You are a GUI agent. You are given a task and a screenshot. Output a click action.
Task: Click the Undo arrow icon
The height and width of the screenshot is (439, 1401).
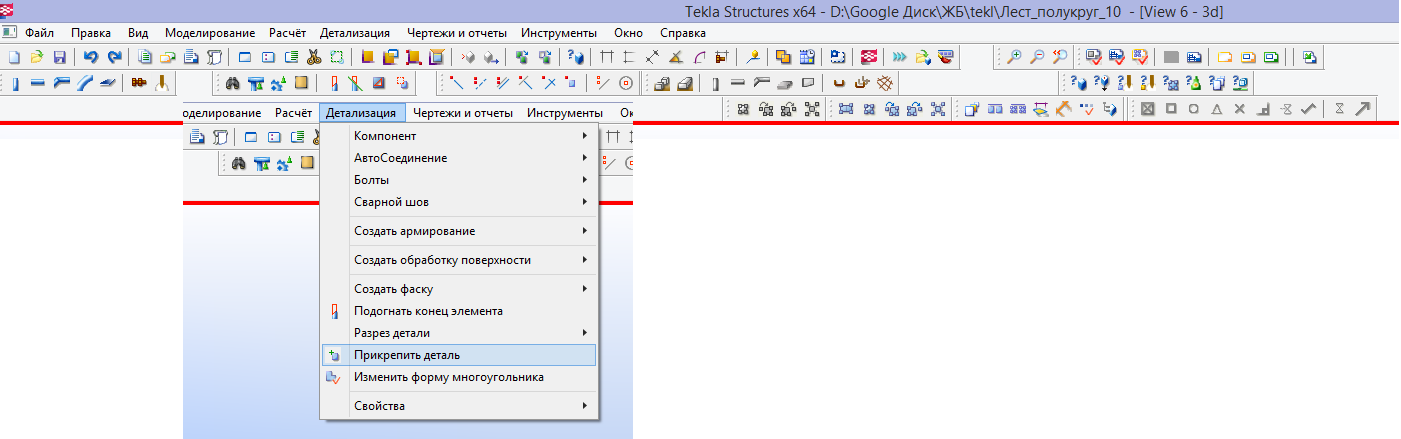pyautogui.click(x=91, y=57)
